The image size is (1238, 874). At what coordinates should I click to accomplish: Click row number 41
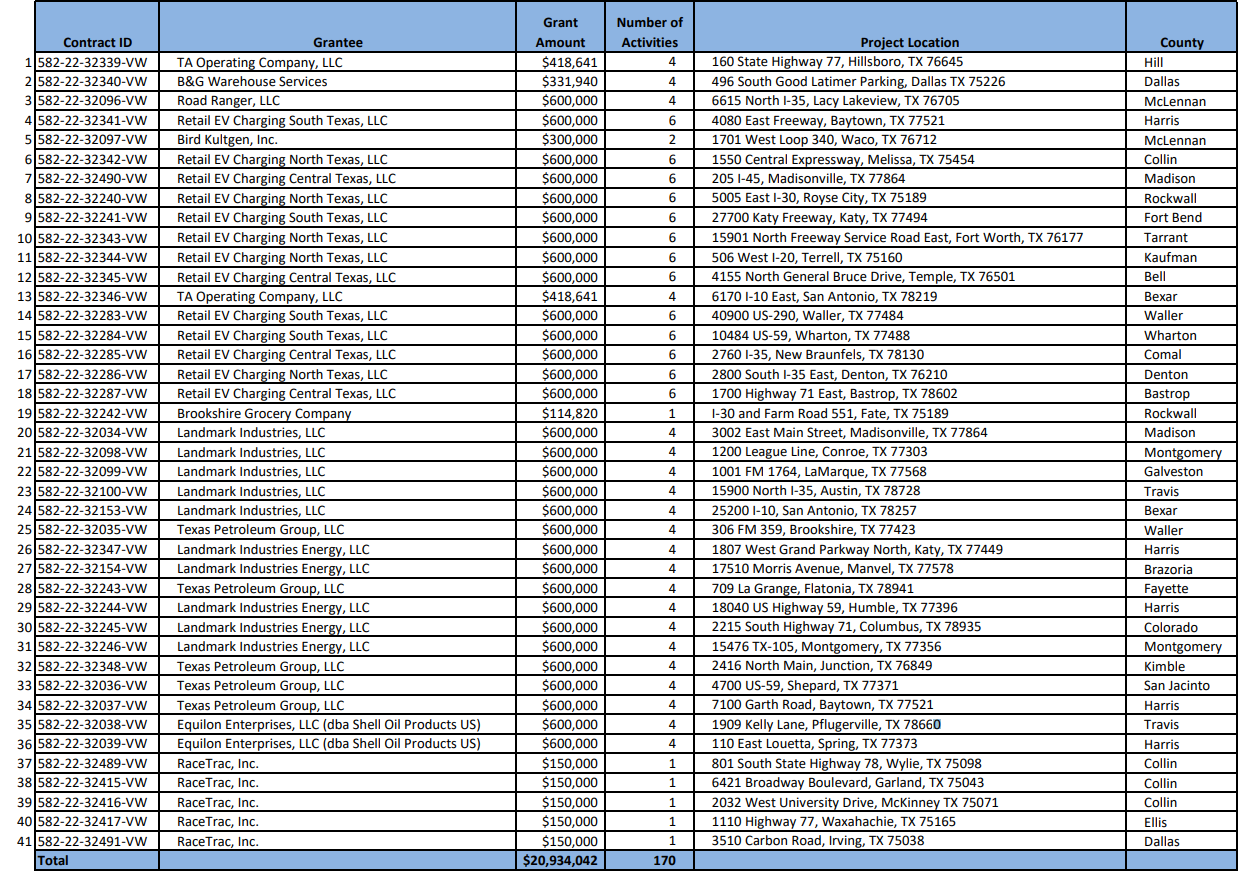[26, 842]
